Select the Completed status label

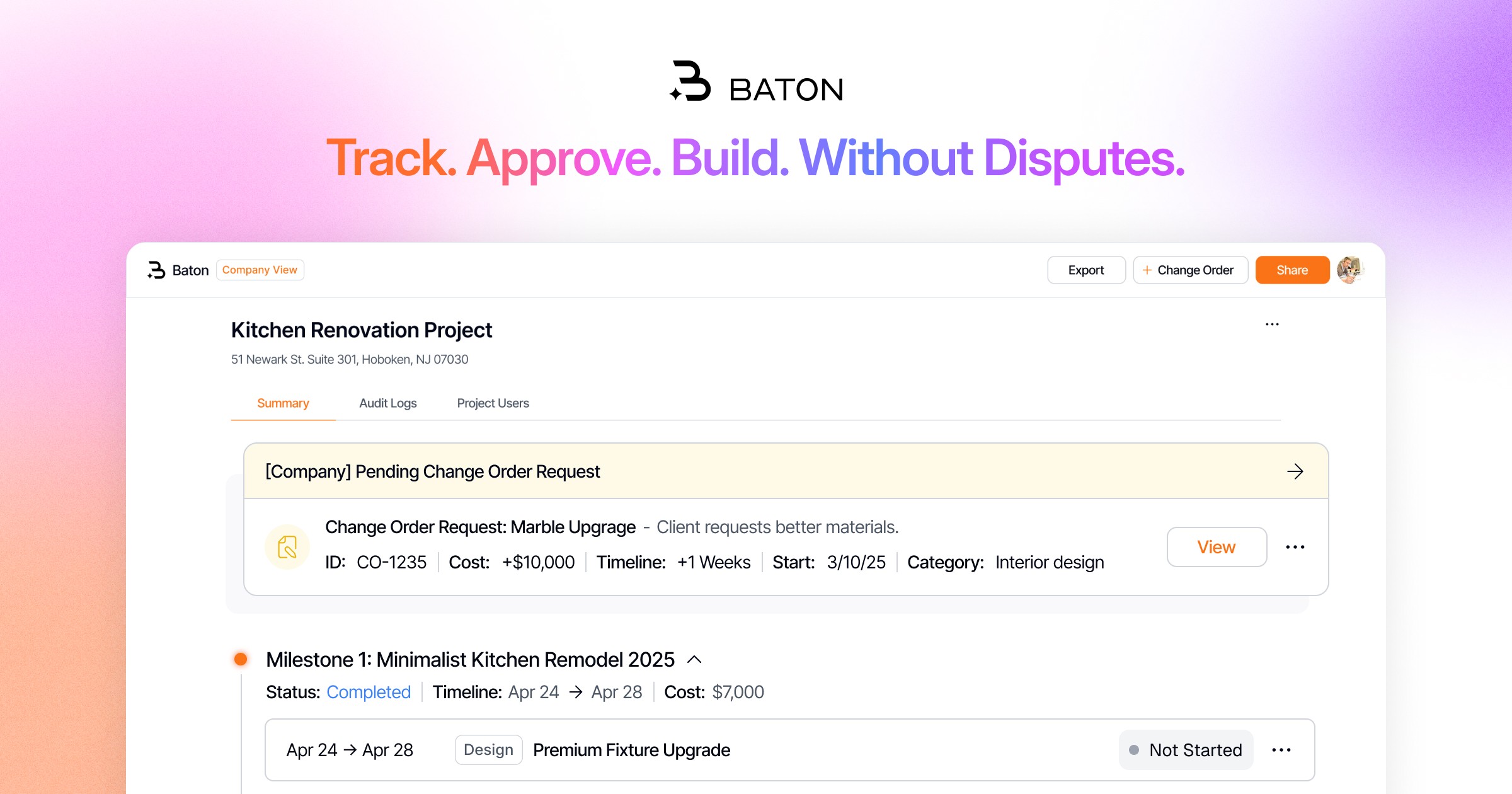pyautogui.click(x=369, y=691)
